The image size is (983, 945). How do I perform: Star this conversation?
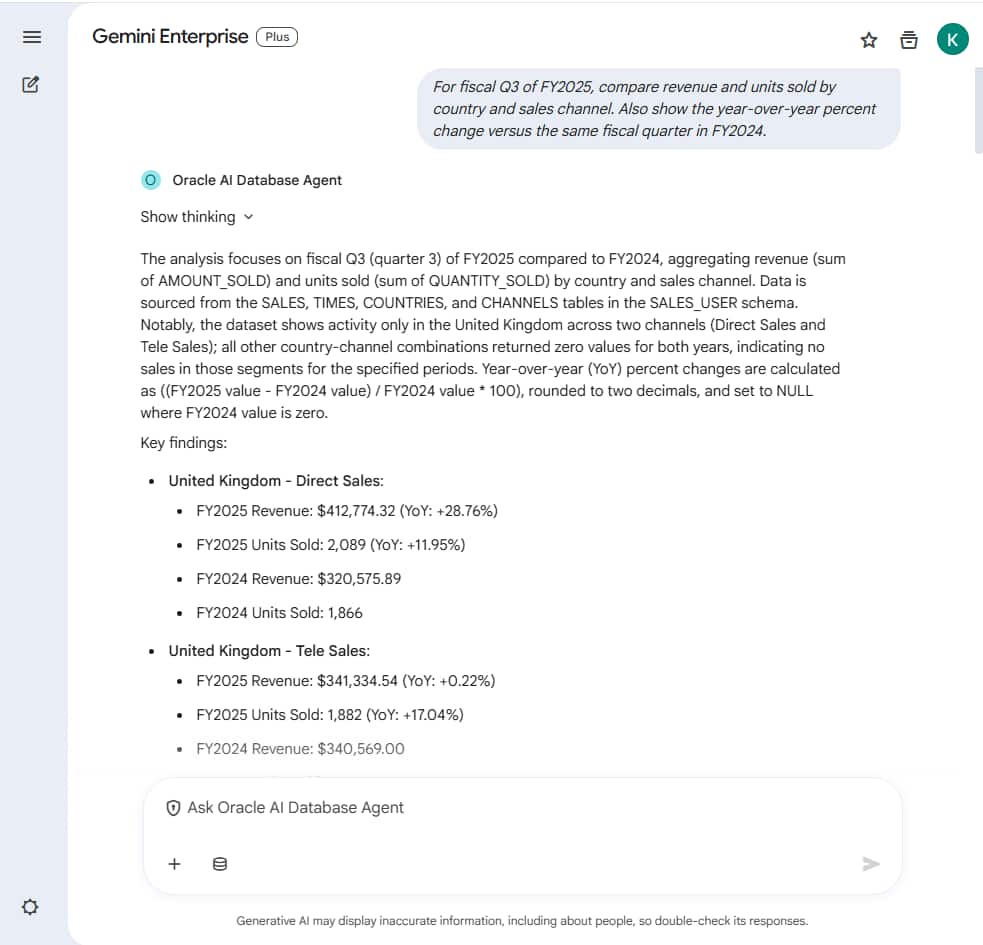[869, 40]
